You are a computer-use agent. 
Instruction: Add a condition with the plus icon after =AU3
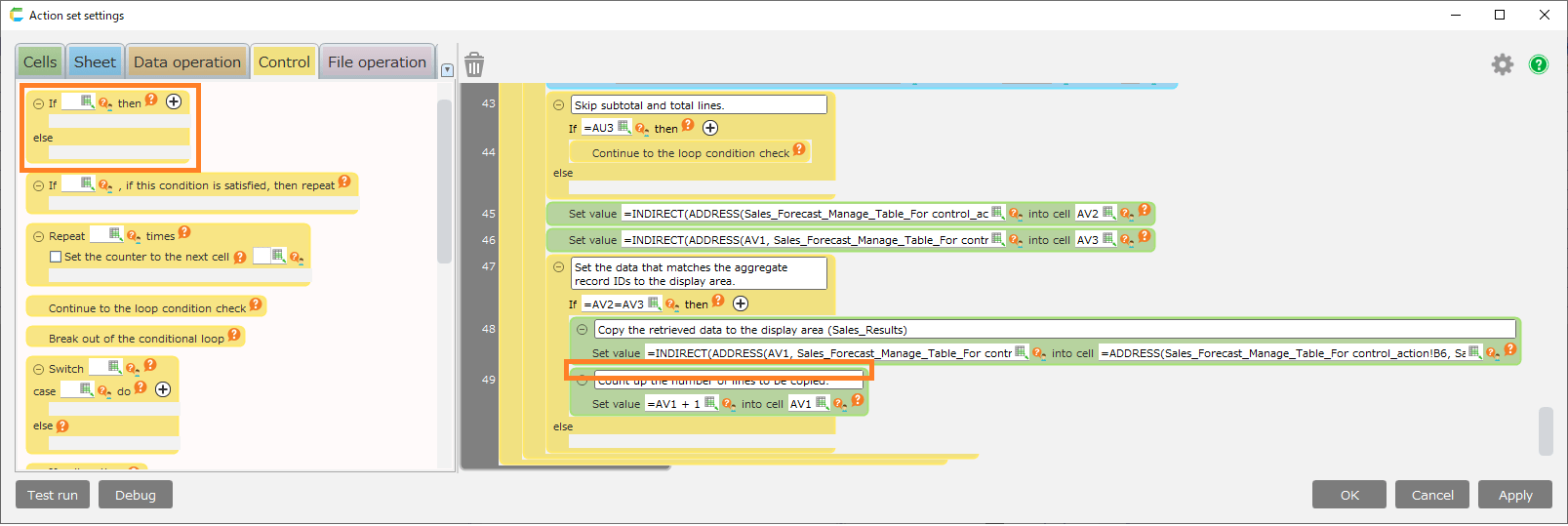point(710,128)
